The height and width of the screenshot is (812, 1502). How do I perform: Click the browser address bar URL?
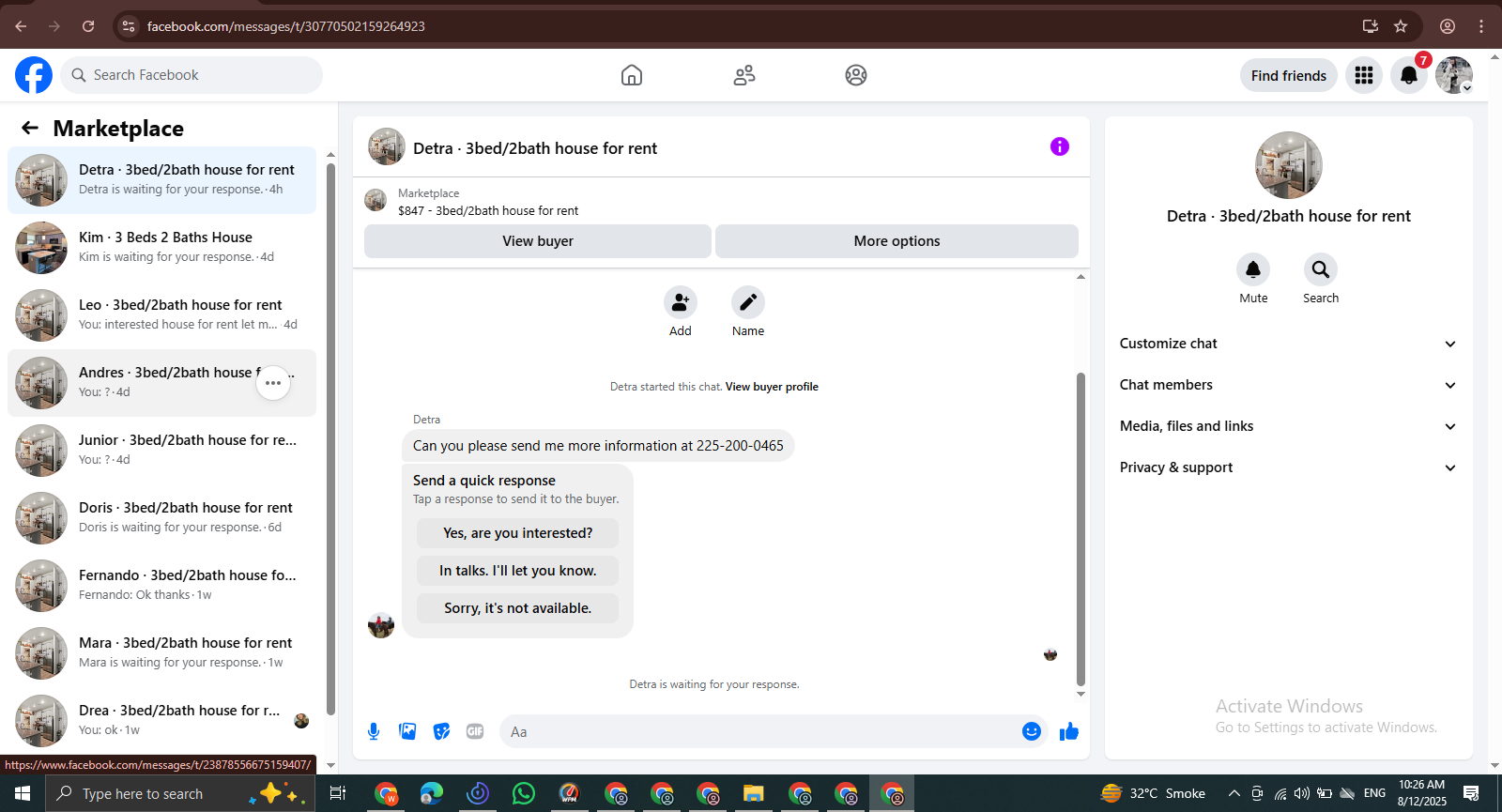coord(285,26)
